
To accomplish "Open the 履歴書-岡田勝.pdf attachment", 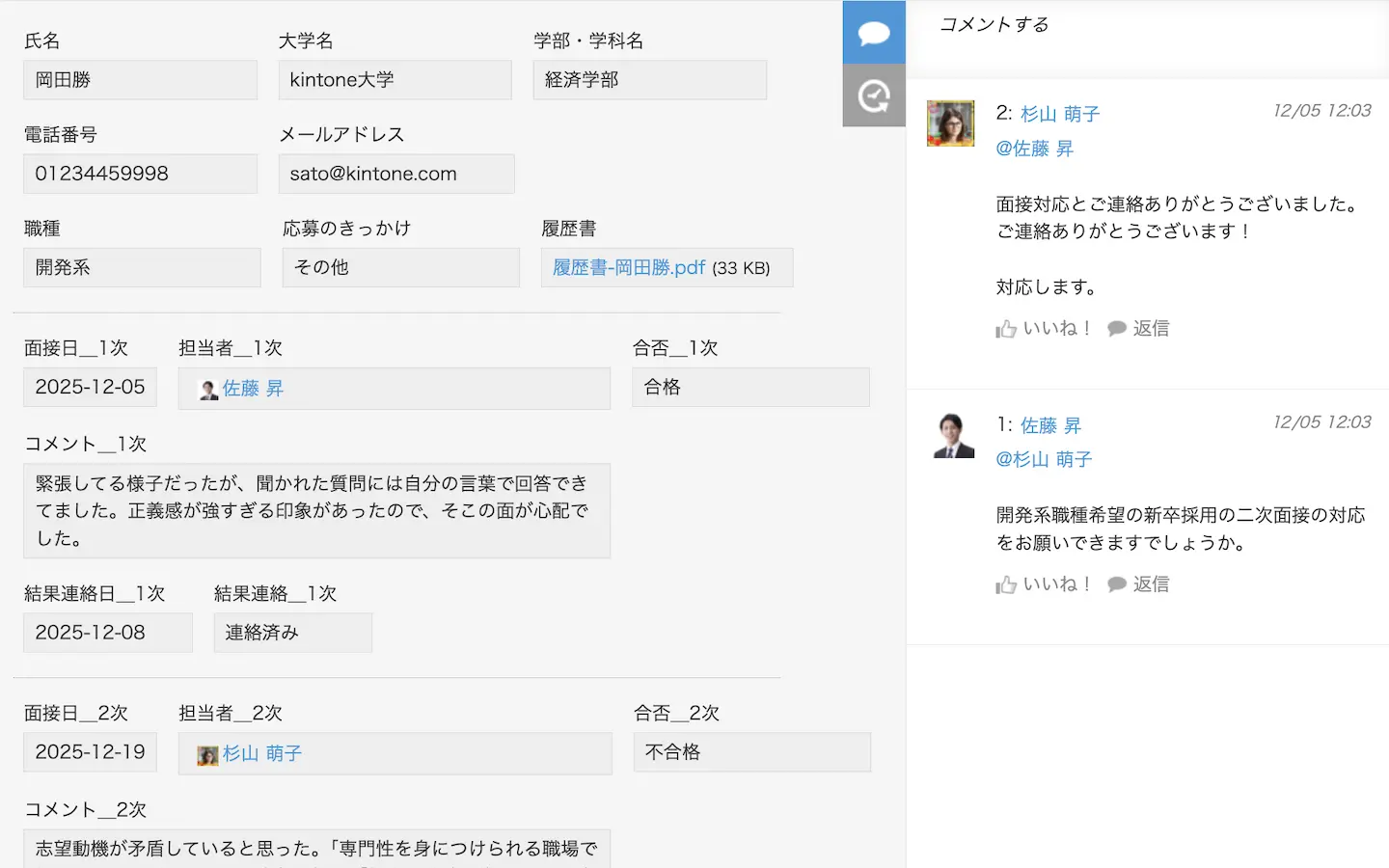I will click(629, 268).
